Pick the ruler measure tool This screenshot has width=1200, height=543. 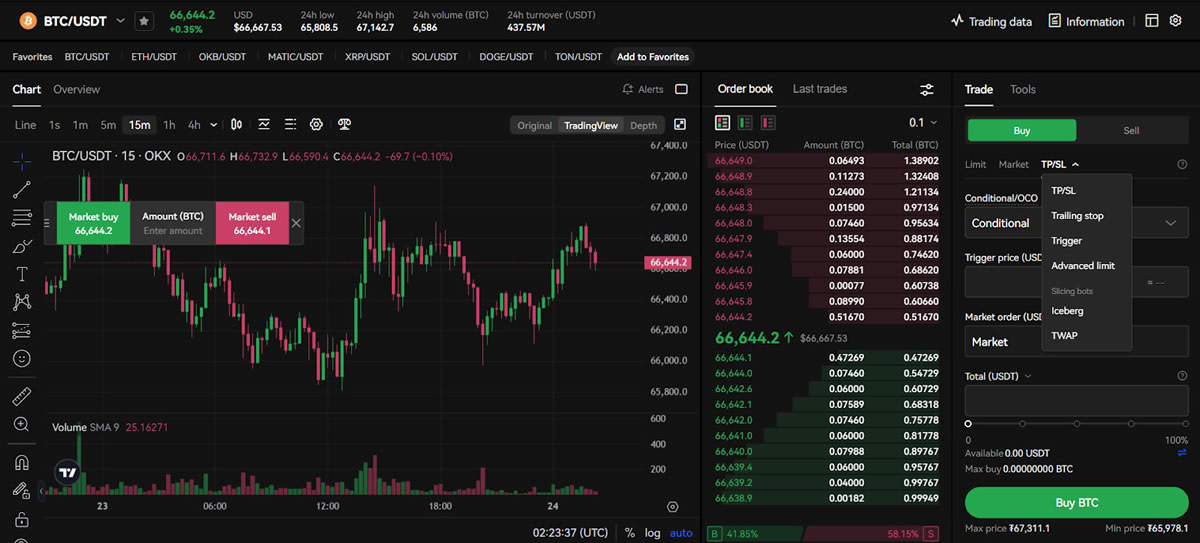tap(22, 396)
